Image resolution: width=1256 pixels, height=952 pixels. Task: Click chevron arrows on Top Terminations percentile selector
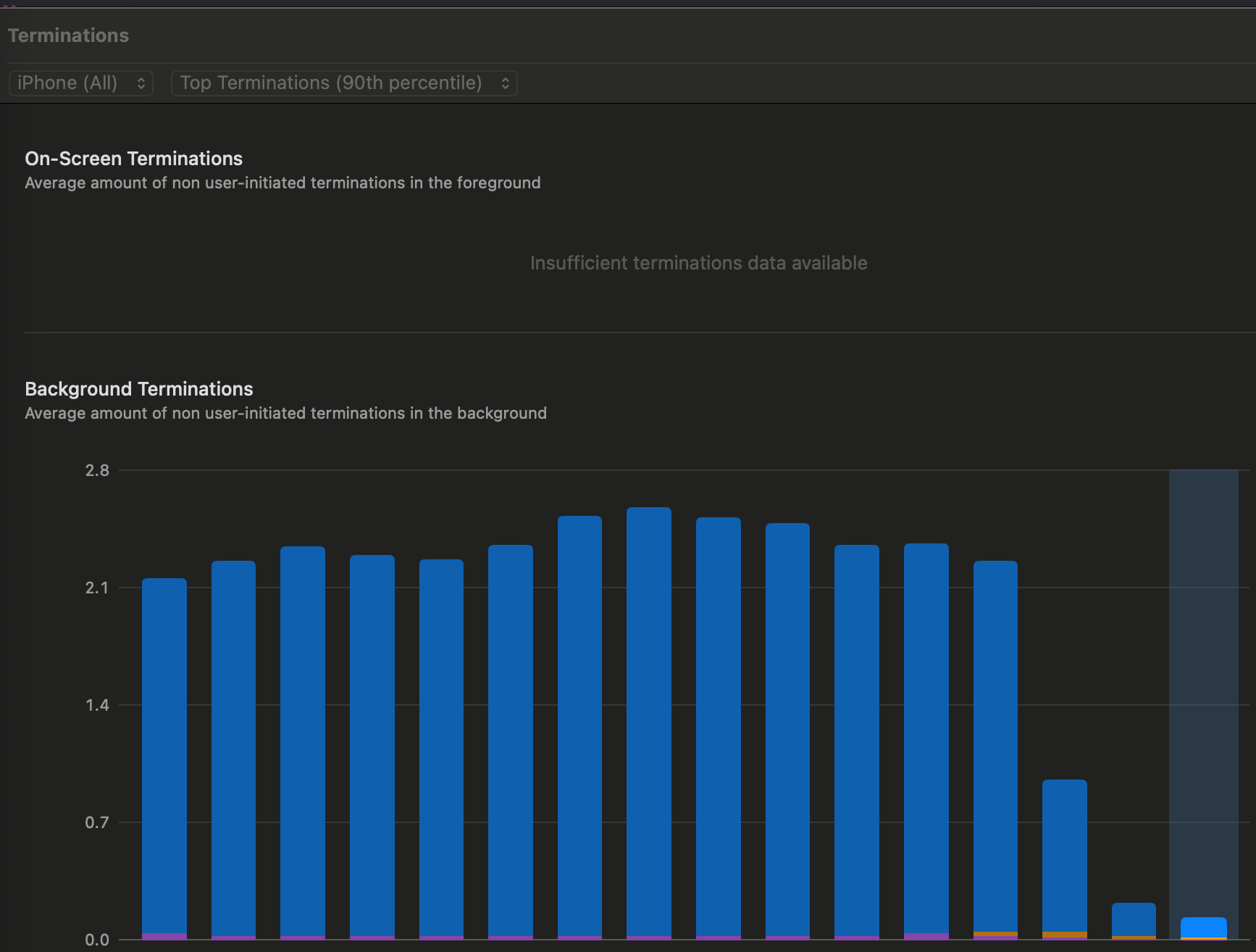coord(506,83)
